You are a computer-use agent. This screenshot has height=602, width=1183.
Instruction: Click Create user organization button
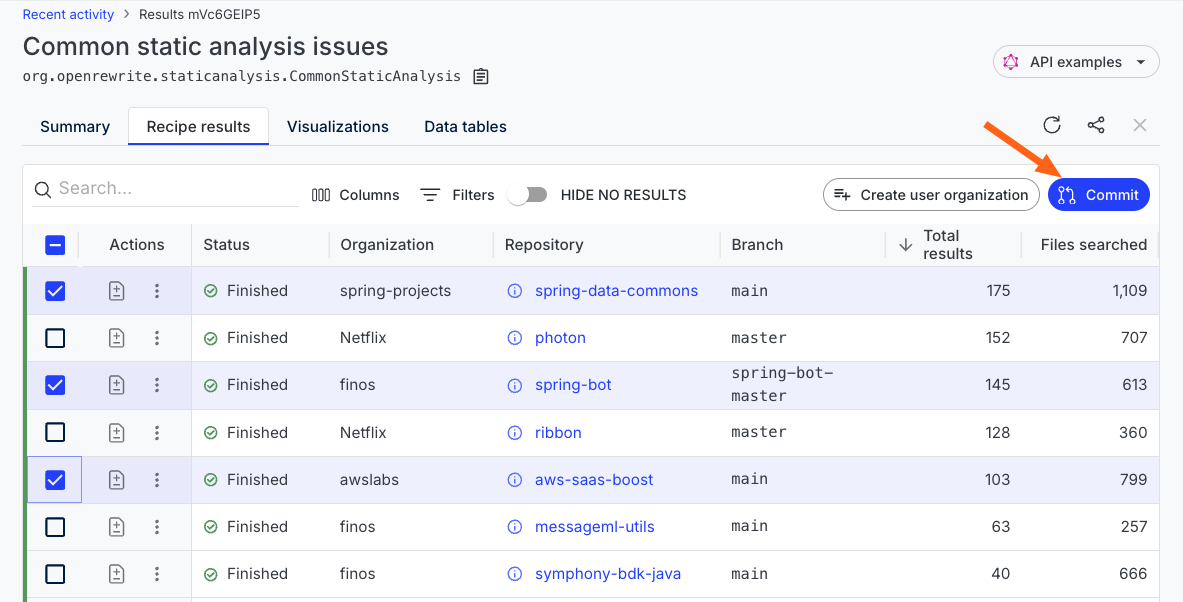pos(931,195)
